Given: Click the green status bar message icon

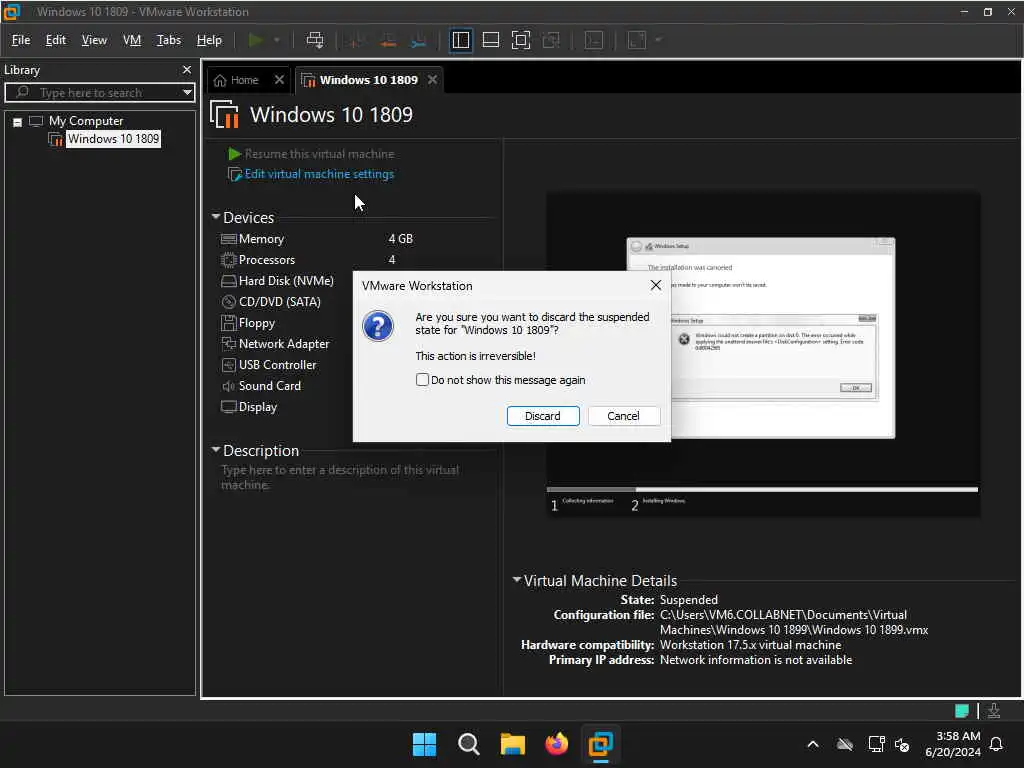Looking at the screenshot, I should [961, 711].
